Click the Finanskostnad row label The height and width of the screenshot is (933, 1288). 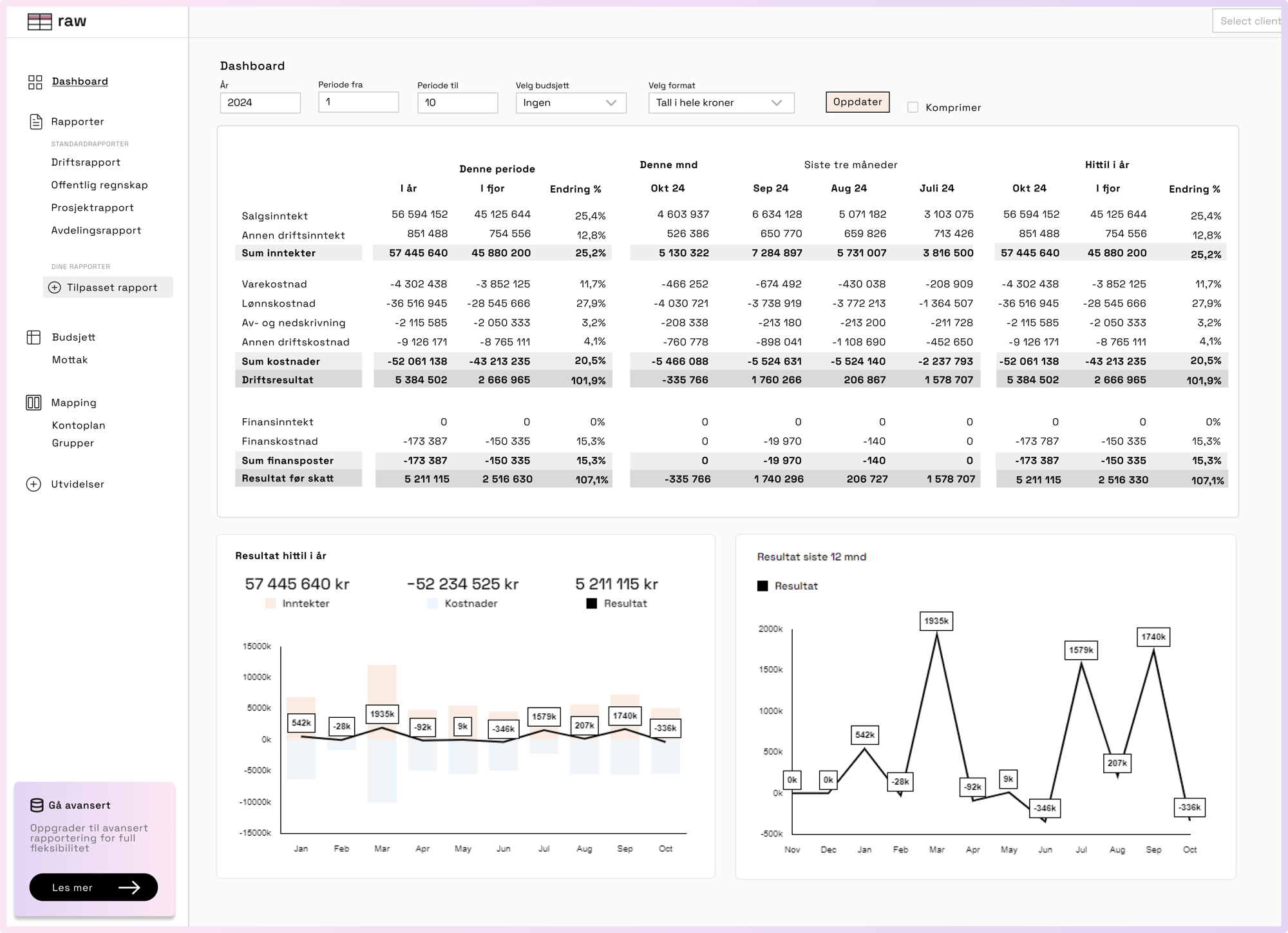click(x=279, y=441)
